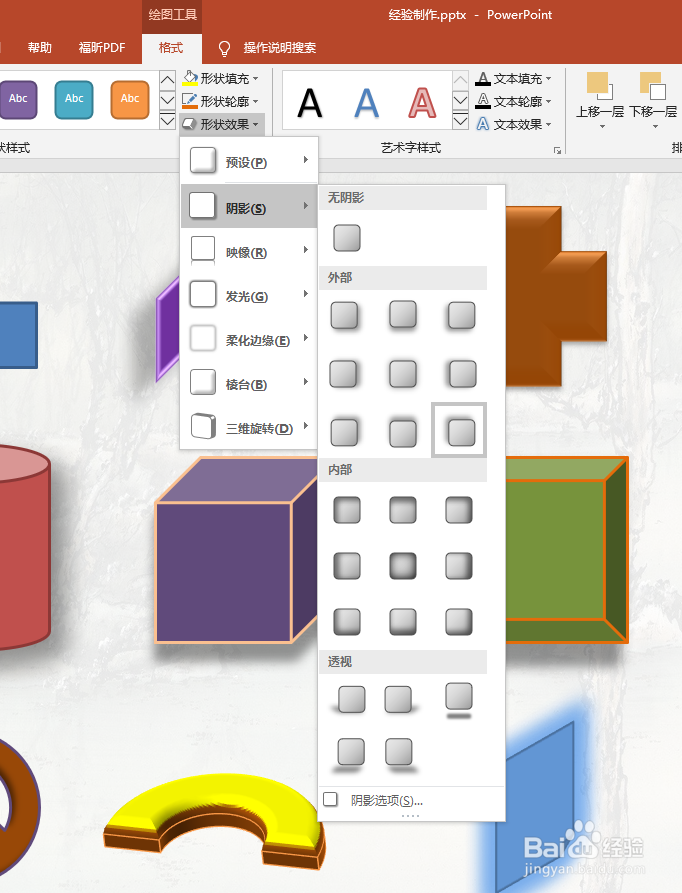Apply the bottom-middle inner shadow preset in 内部
The image size is (682, 893).
pyautogui.click(x=402, y=621)
